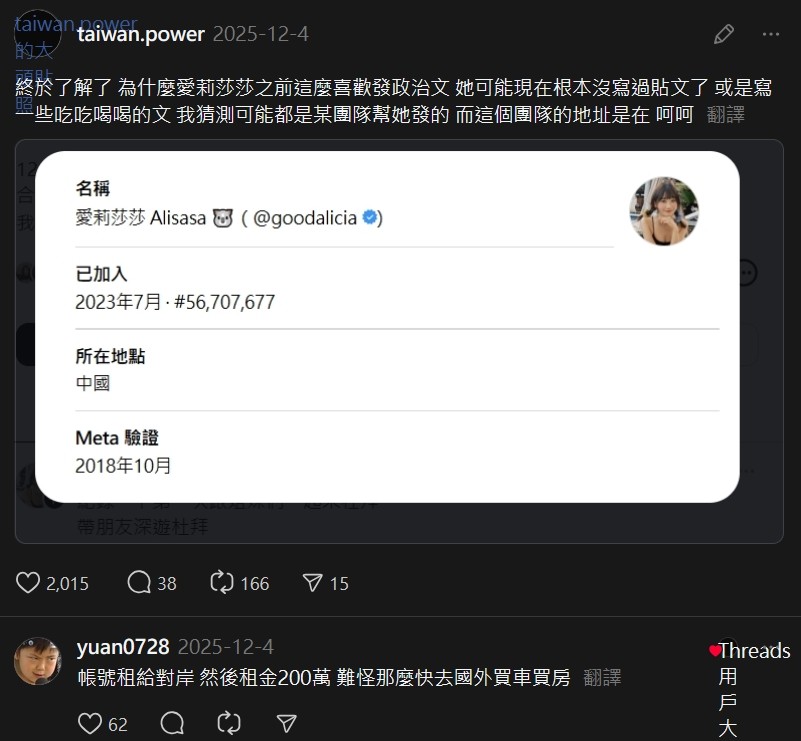View the Alisasa profile photo in the card

[664, 211]
